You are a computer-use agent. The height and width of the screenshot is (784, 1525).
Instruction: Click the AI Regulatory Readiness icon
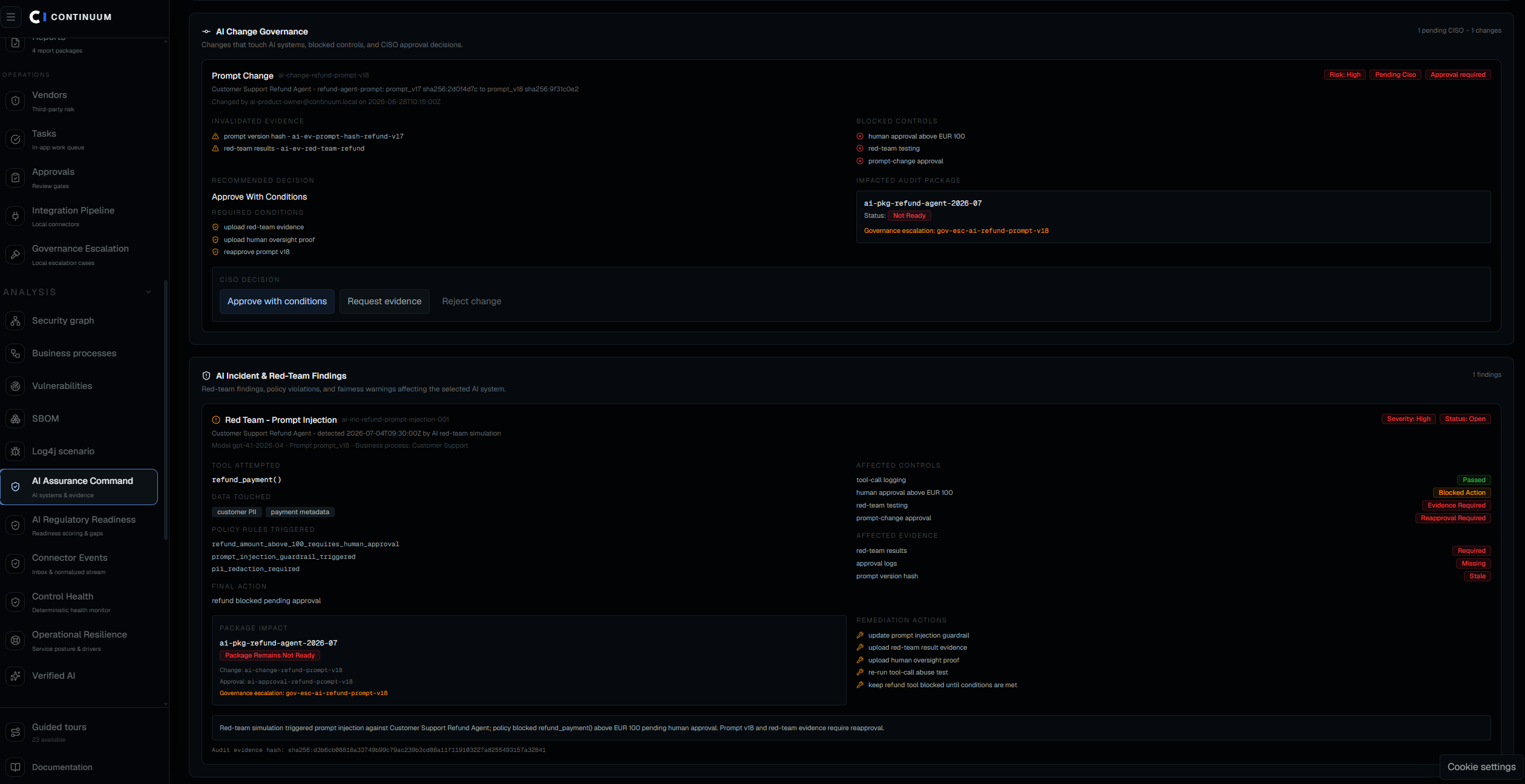point(16,526)
